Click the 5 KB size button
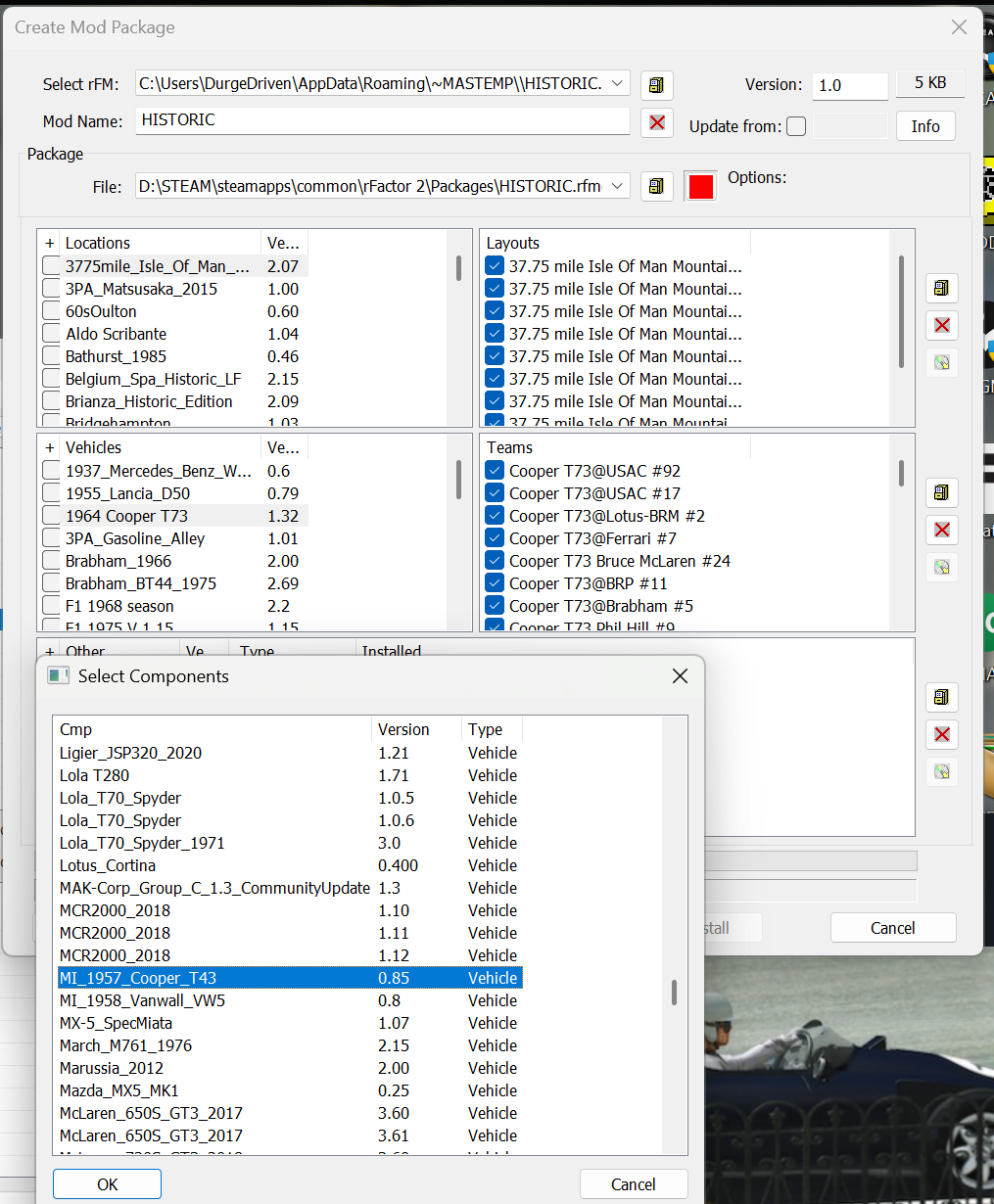 tap(930, 83)
